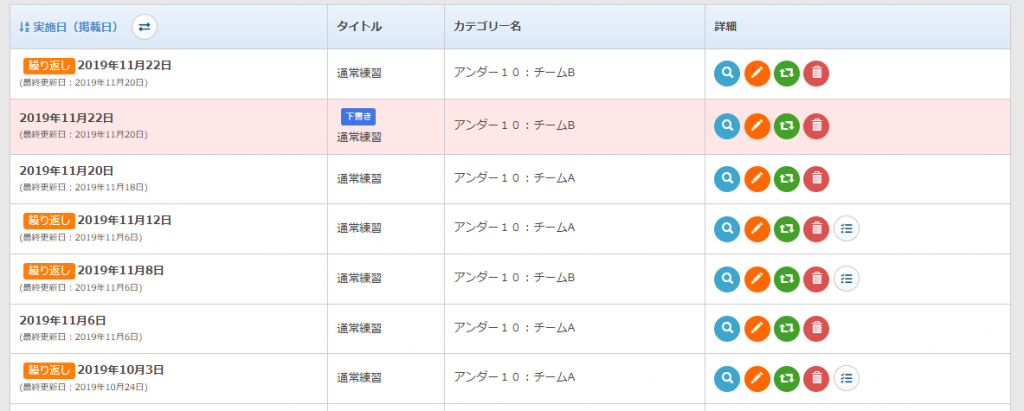The width and height of the screenshot is (1024, 411).
Task: Delete the 2019年11月12日 repeating entry
Action: coord(816,229)
